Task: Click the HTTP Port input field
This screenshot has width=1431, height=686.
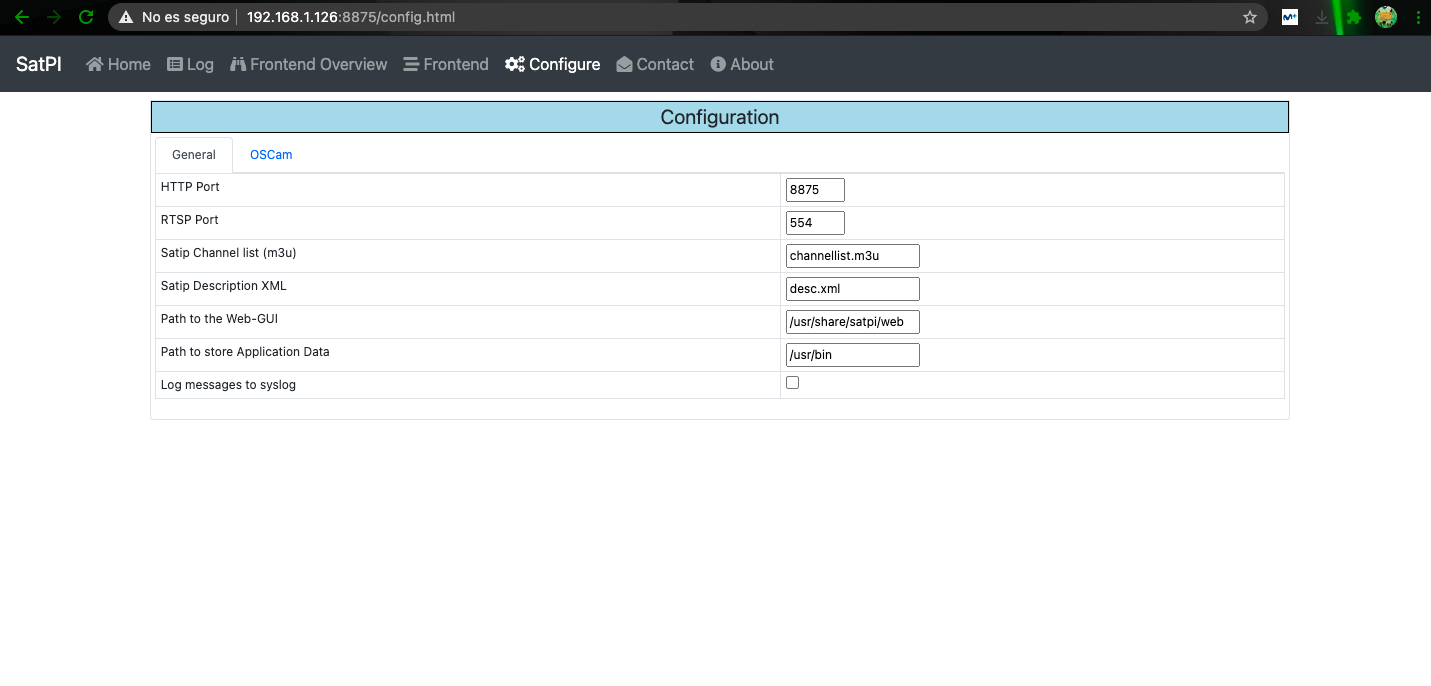Action: pyautogui.click(x=815, y=190)
